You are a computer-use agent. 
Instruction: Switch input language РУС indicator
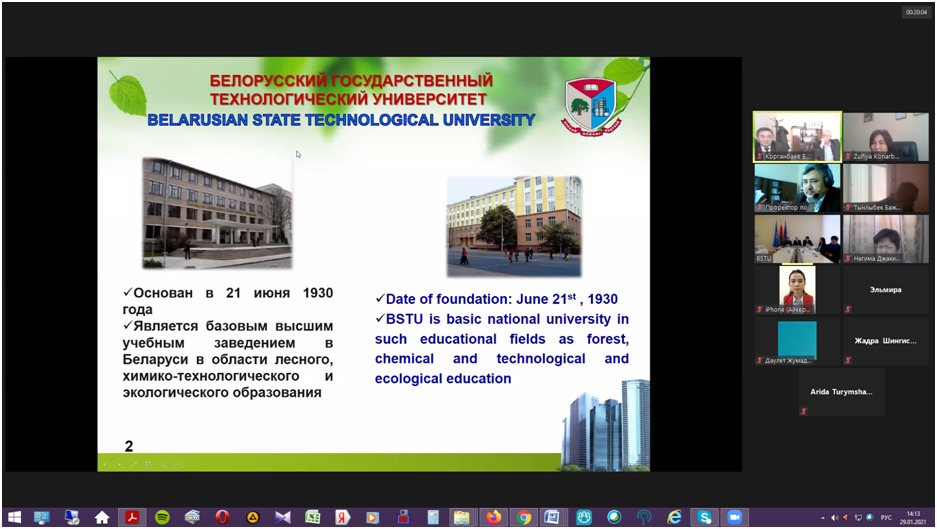886,518
